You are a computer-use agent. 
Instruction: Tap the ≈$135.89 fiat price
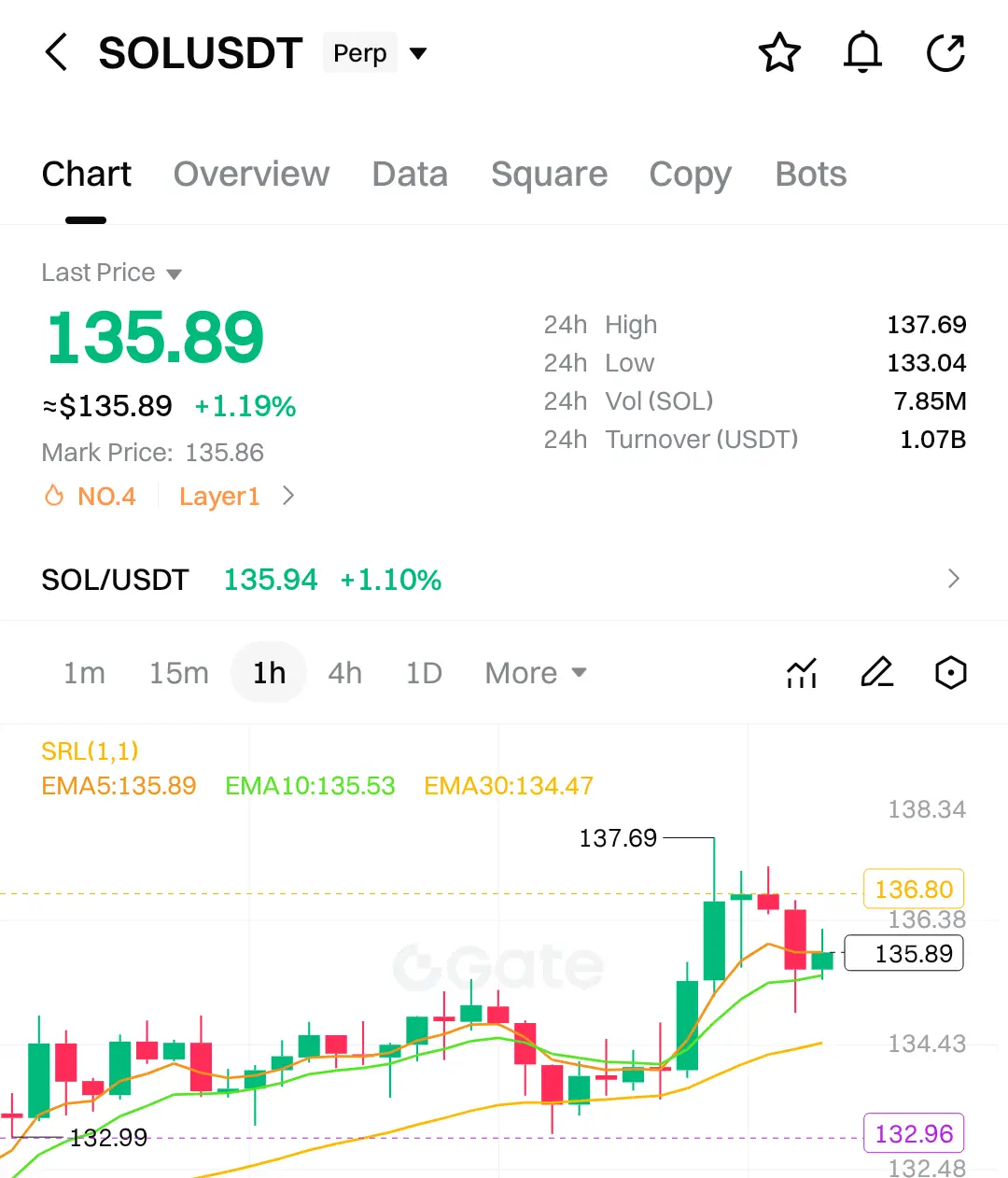[107, 406]
